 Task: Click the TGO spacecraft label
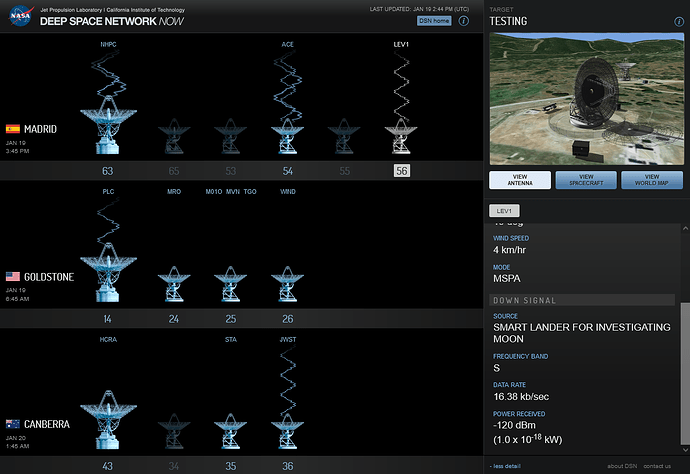pyautogui.click(x=250, y=192)
